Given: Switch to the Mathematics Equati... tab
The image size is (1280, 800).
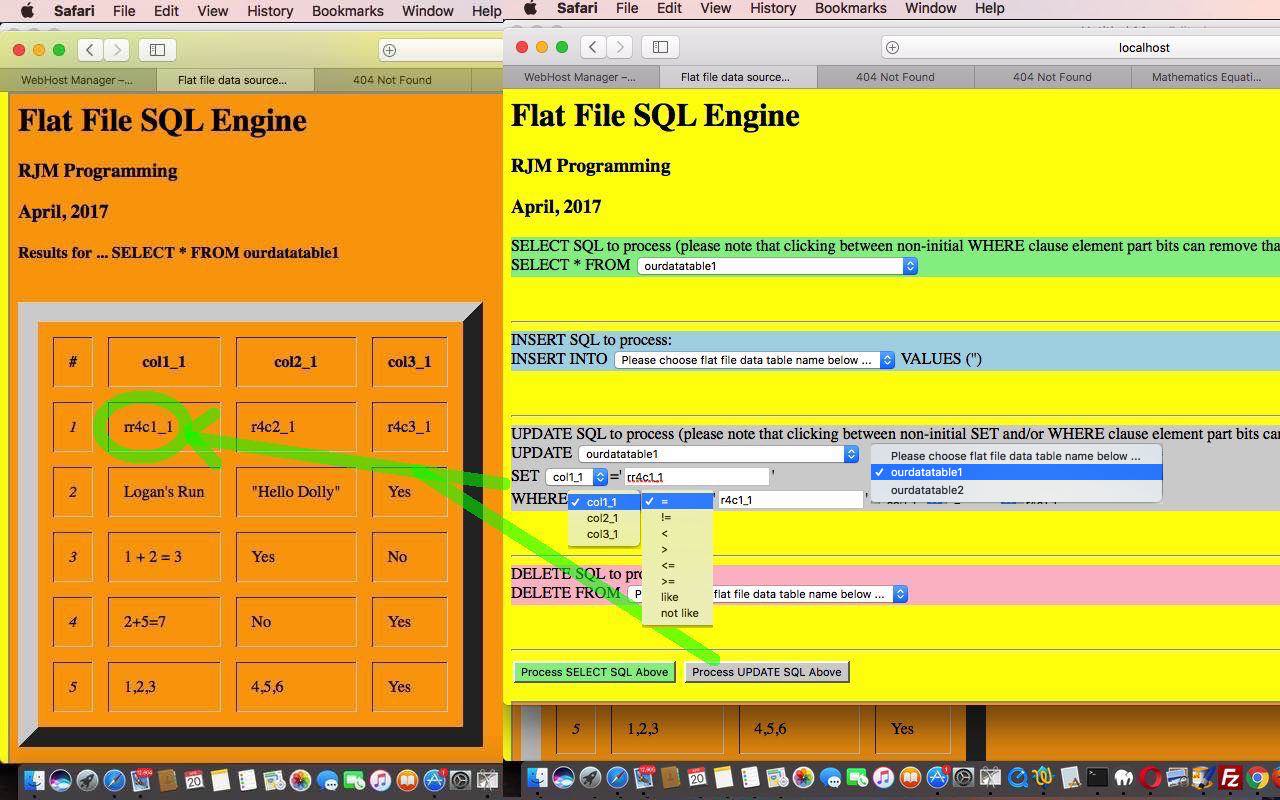Looking at the screenshot, I should pos(1205,77).
